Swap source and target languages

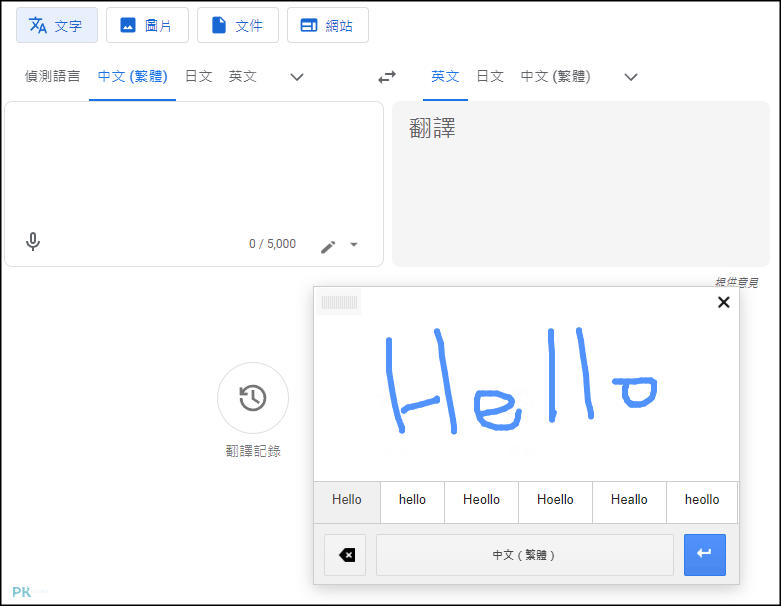[x=387, y=77]
